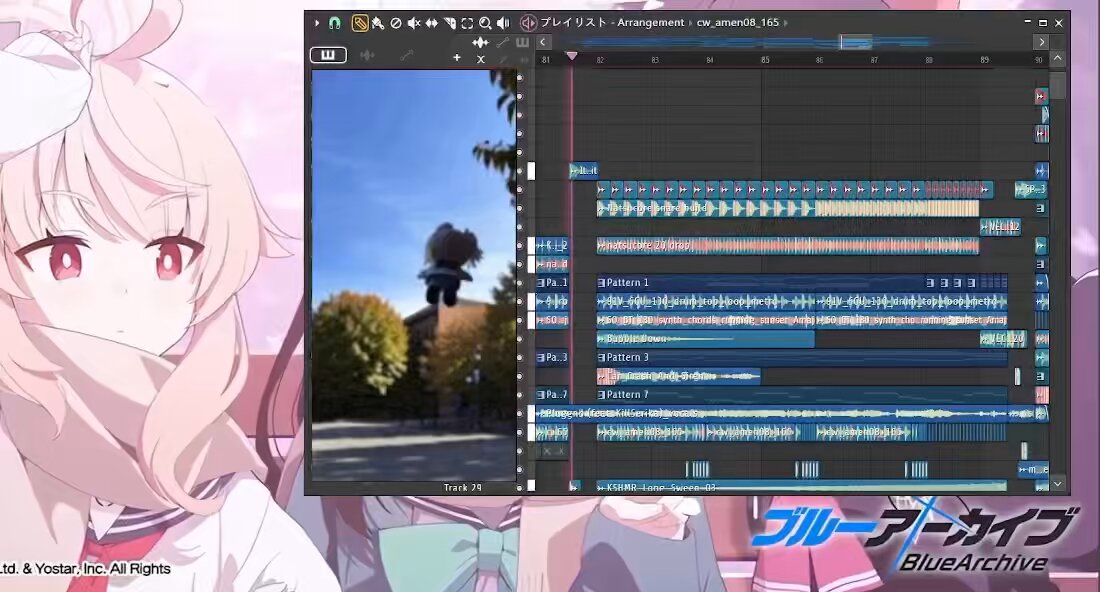
Task: Click the プレイリスト title text
Action: coord(574,22)
